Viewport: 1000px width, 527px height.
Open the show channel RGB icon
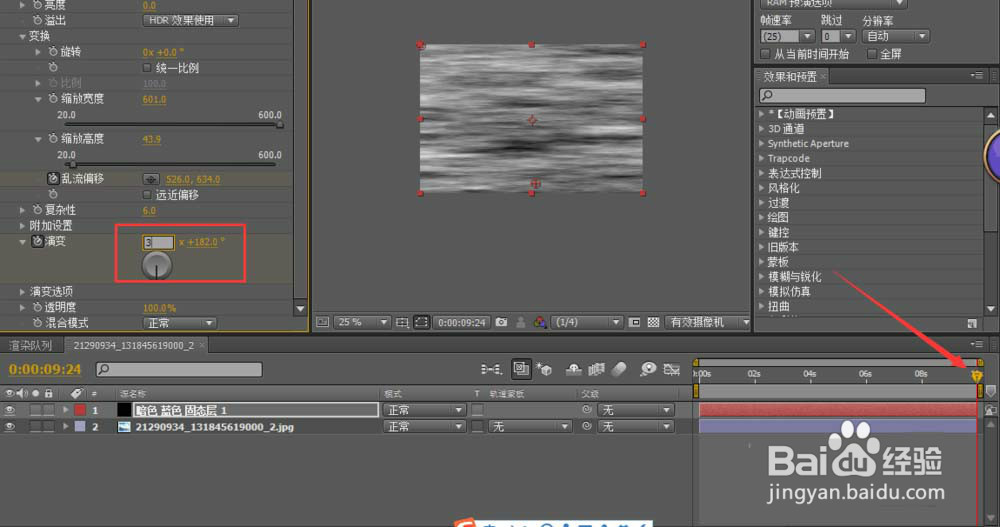tap(540, 322)
